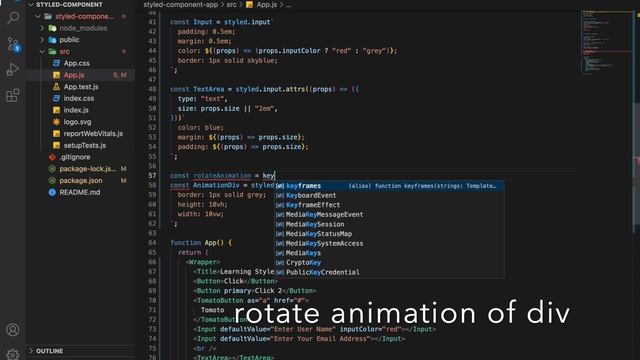Viewport: 640px width, 360px height.
Task: Select KeyboardEvent autocomplete suggestion
Action: click(x=389, y=196)
